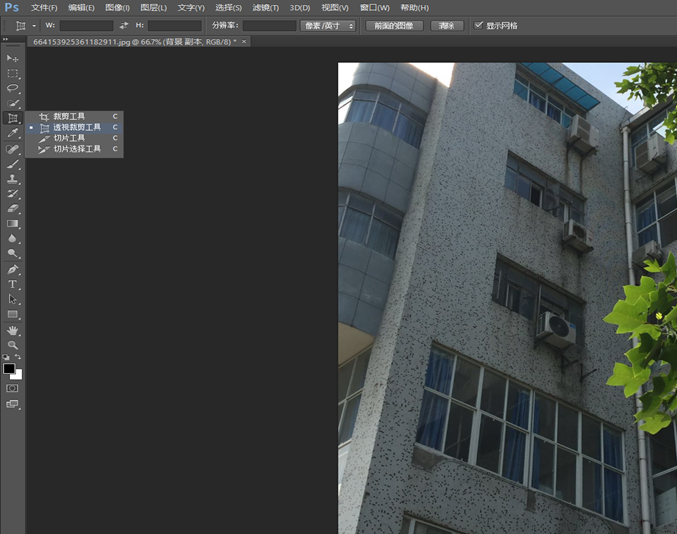Select the Hand tool
The image size is (677, 534).
13,329
